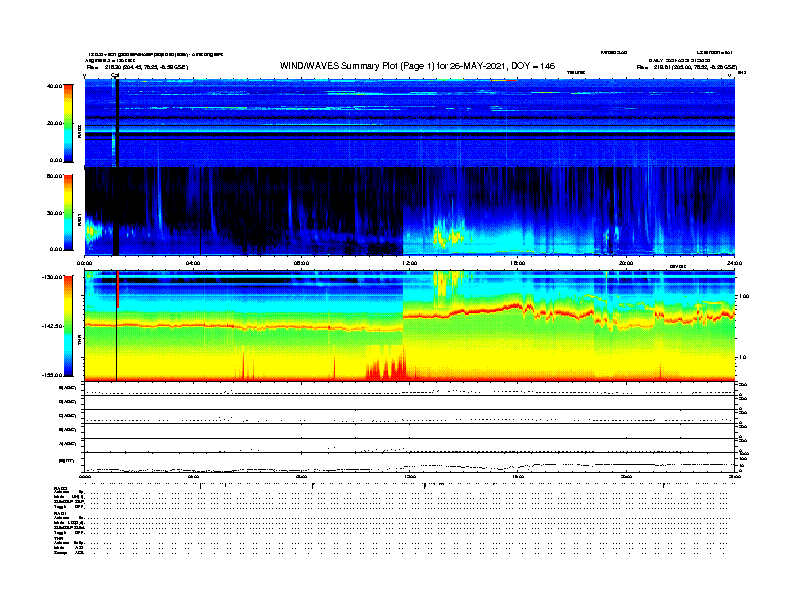Select the 30.00 tick label on RAD1 scale

pyautogui.click(x=55, y=213)
